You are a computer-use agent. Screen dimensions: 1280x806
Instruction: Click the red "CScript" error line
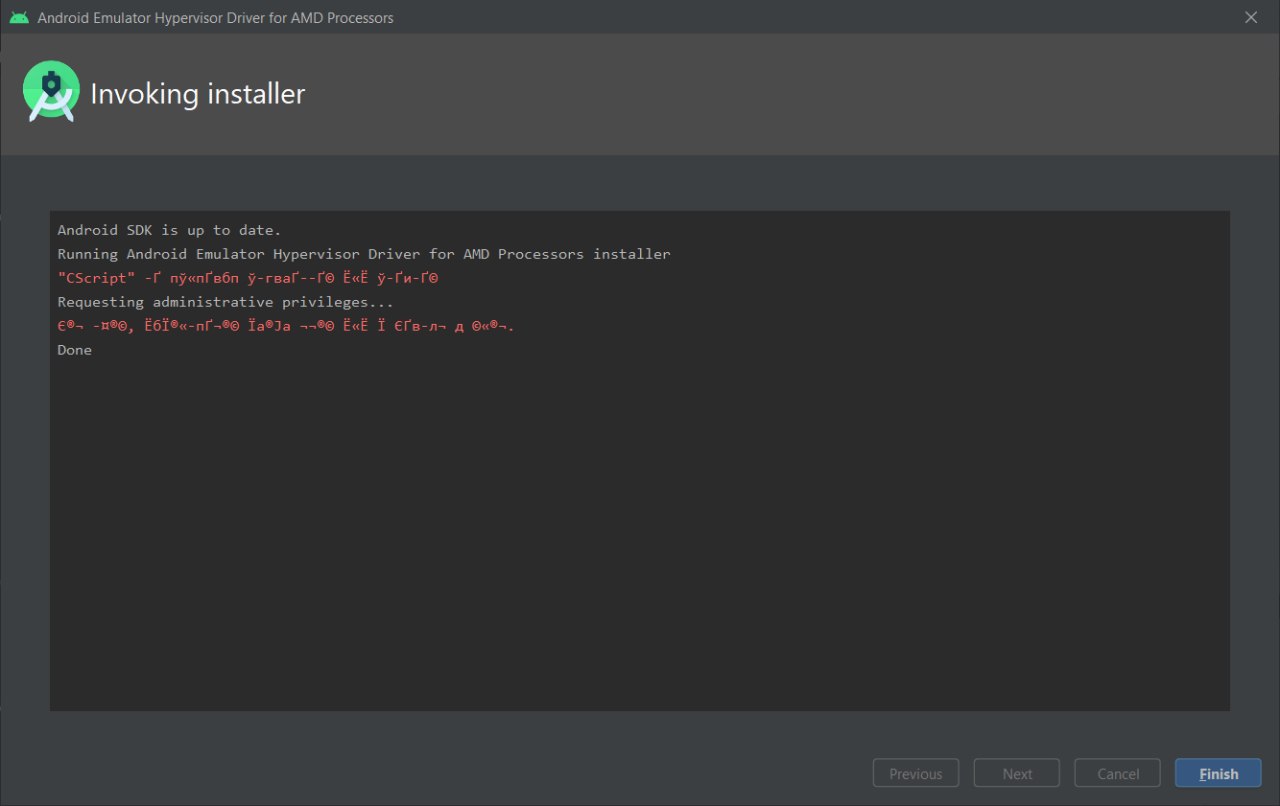click(248, 278)
